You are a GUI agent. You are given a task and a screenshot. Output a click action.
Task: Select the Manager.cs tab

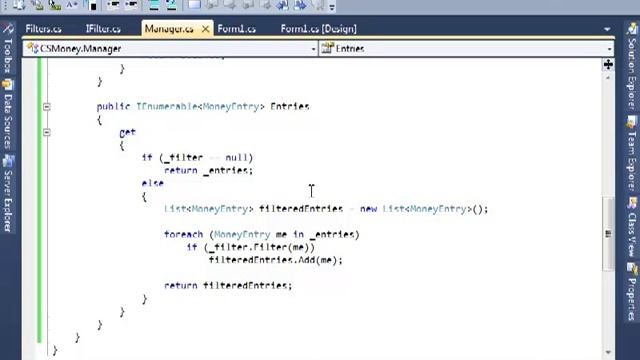click(x=169, y=29)
